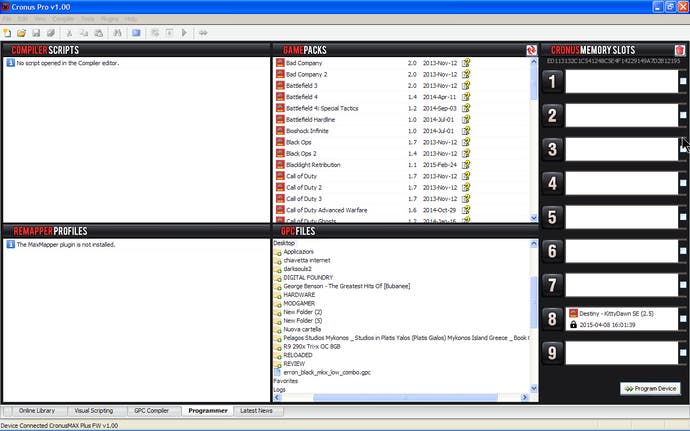Select the Favorites node in GPC Files

(x=286, y=381)
